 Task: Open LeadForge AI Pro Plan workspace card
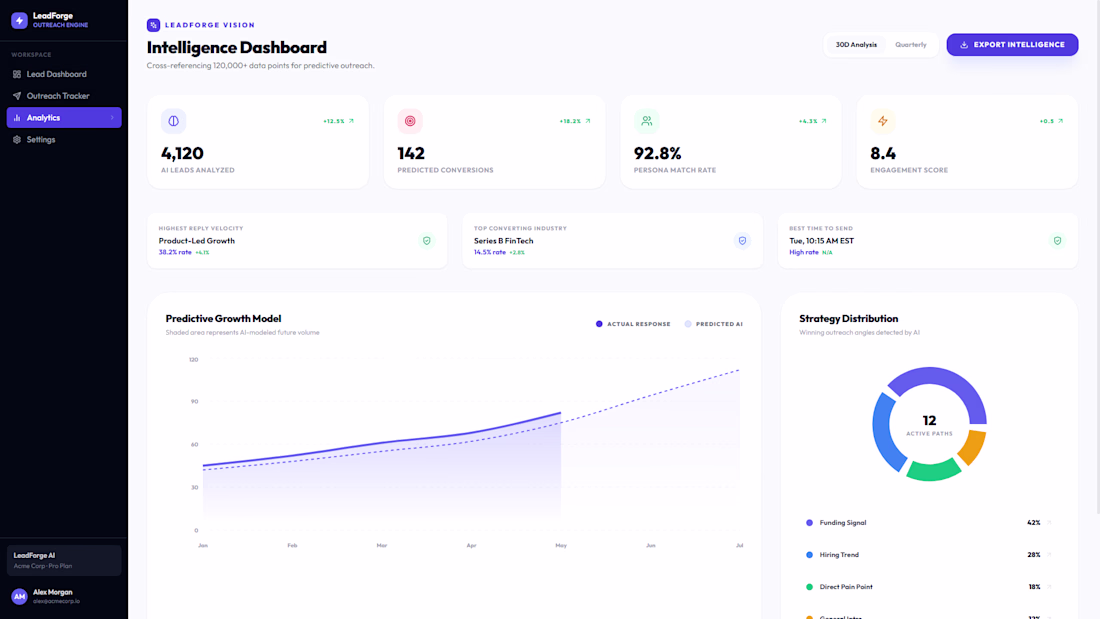click(64, 560)
